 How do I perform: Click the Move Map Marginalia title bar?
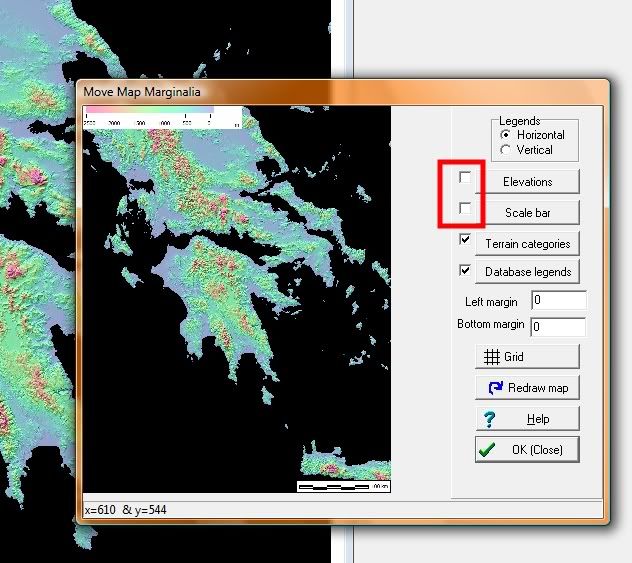tap(300, 91)
